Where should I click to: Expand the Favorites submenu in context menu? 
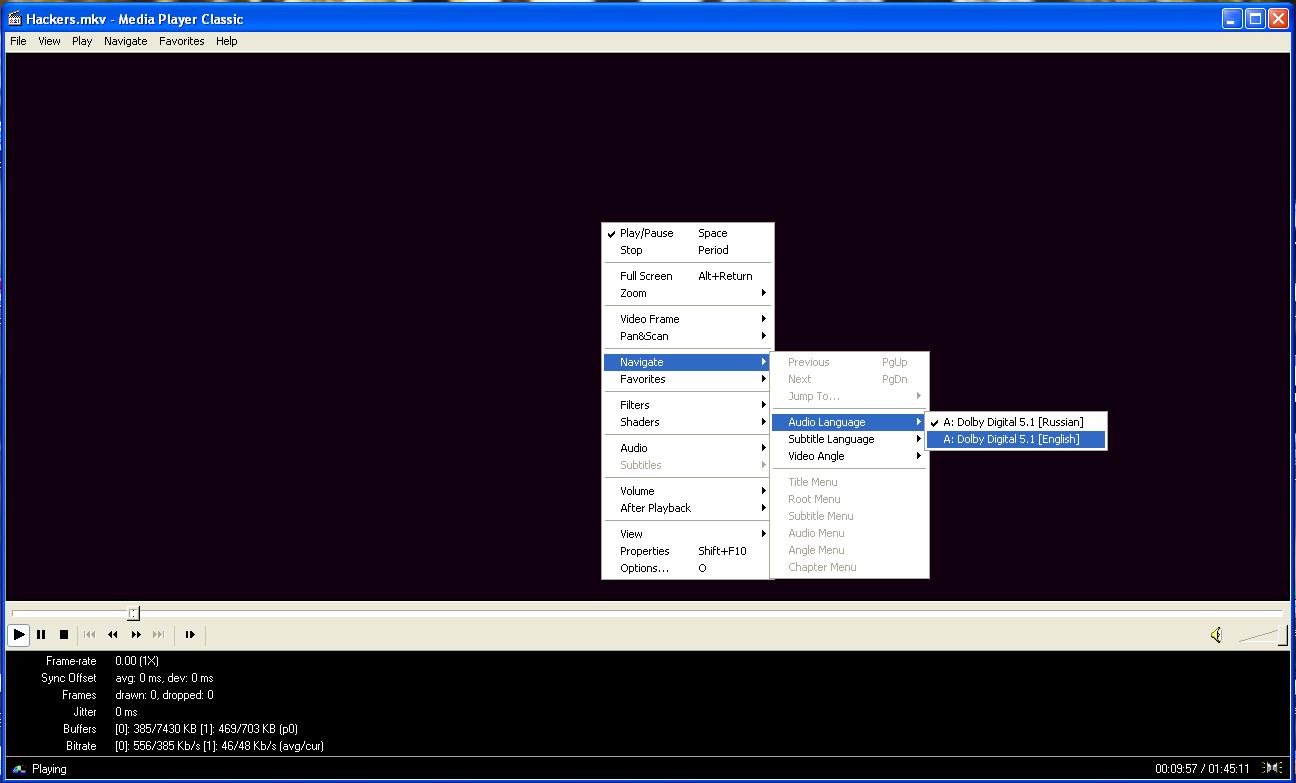pos(688,379)
